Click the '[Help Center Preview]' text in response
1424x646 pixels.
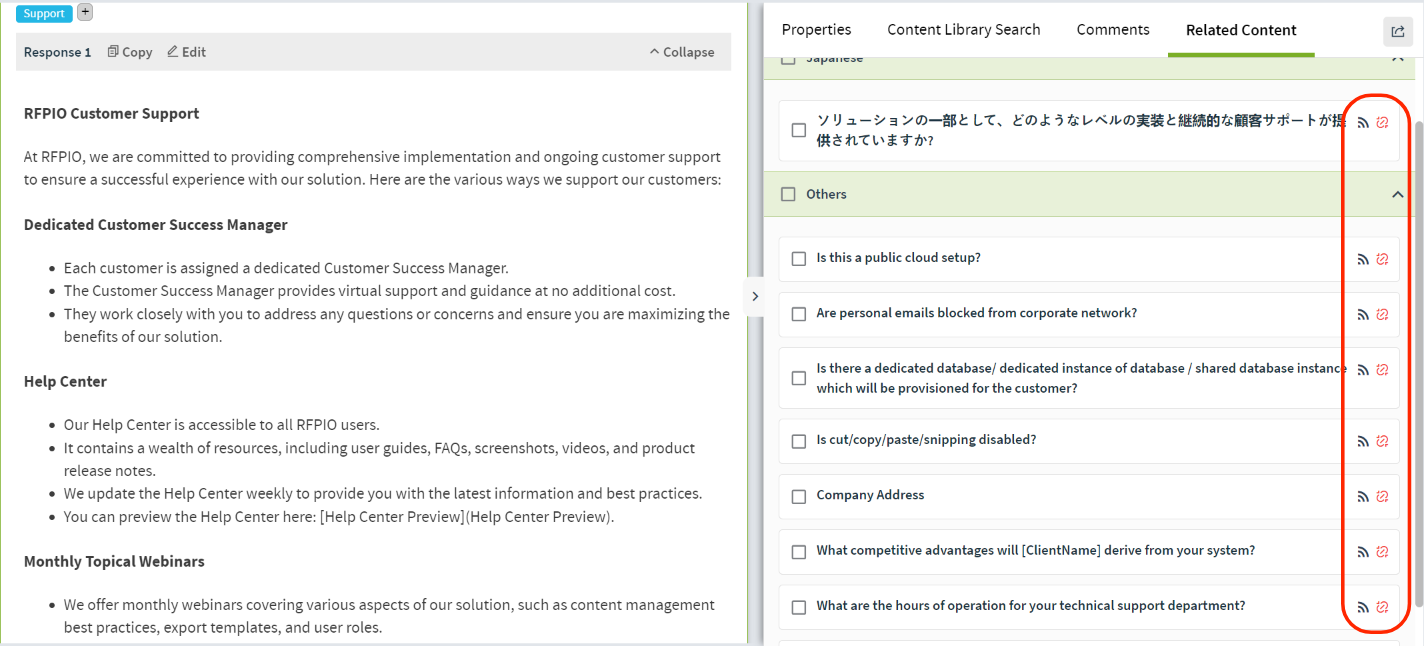click(392, 517)
